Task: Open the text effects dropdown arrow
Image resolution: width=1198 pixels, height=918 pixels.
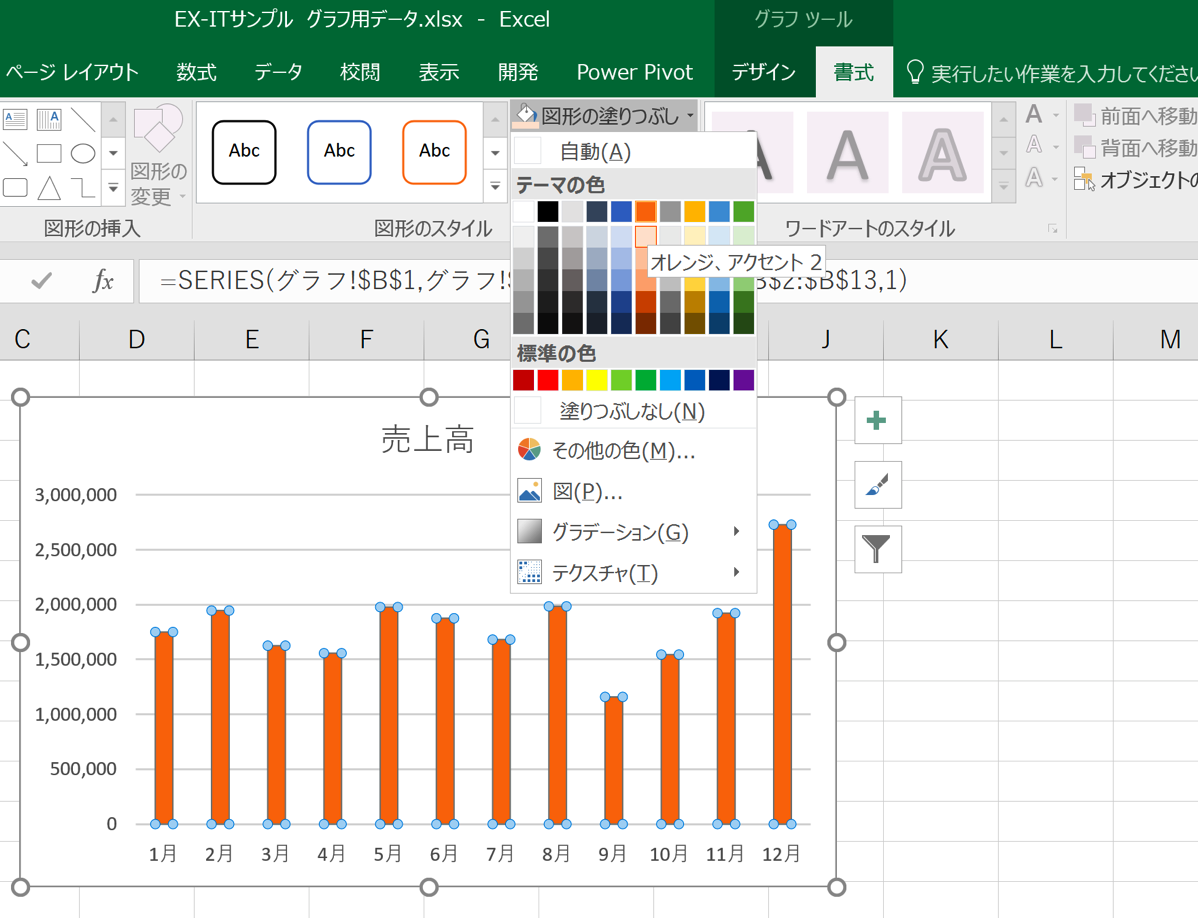Action: tap(1056, 179)
